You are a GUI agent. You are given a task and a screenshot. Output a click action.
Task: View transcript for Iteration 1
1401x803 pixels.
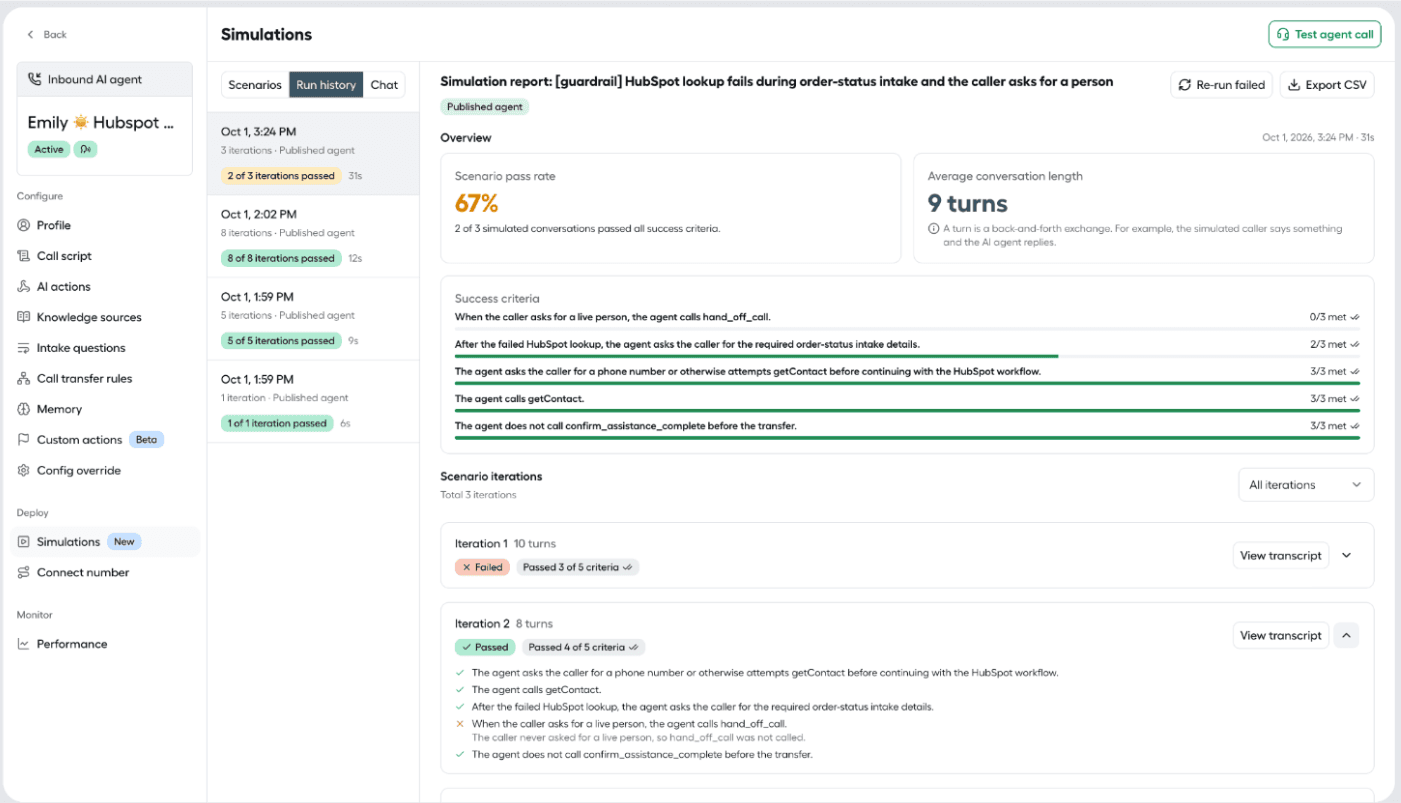tap(1280, 555)
